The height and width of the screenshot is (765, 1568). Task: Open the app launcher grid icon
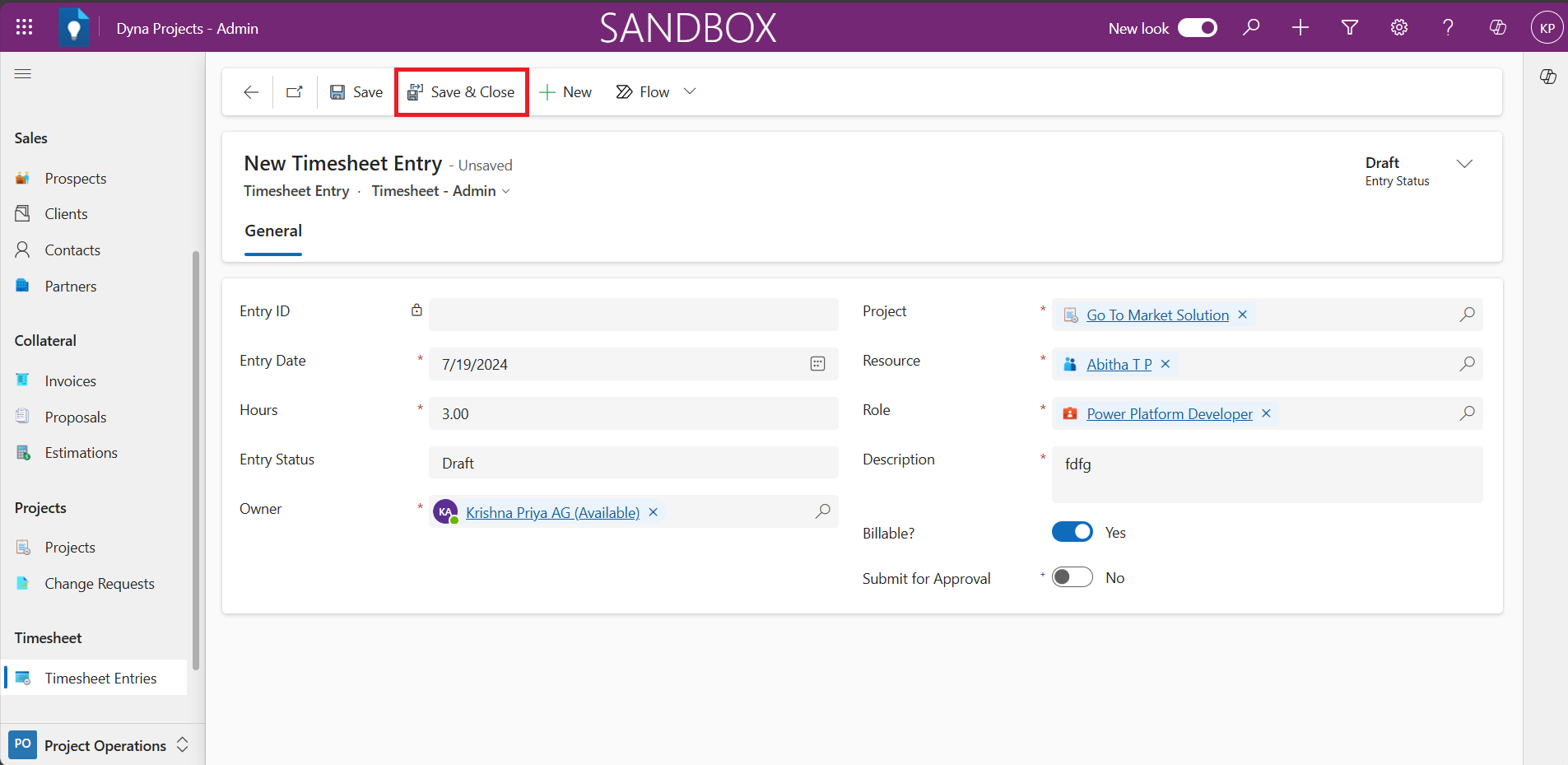(24, 26)
